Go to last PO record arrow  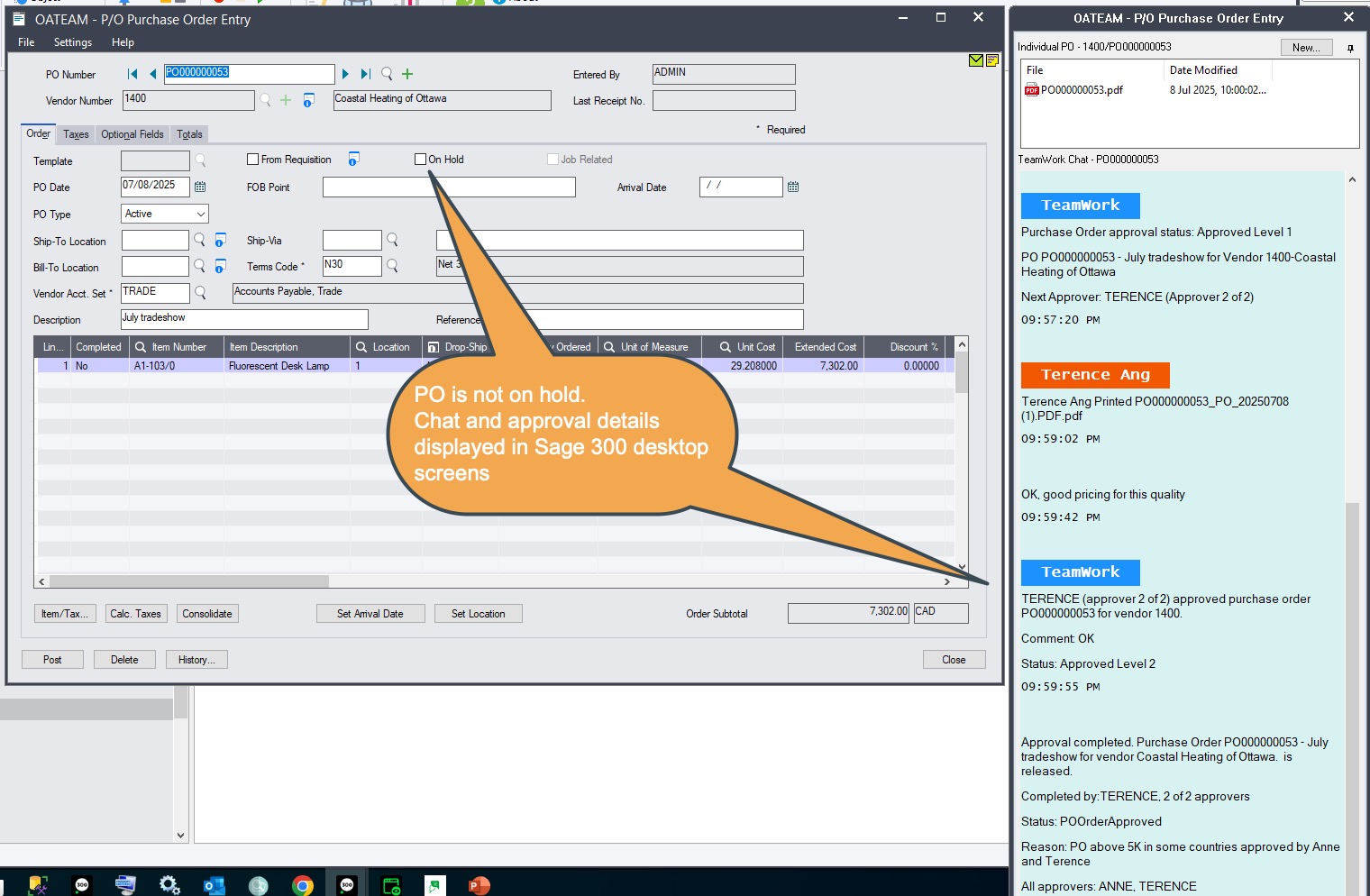[365, 74]
